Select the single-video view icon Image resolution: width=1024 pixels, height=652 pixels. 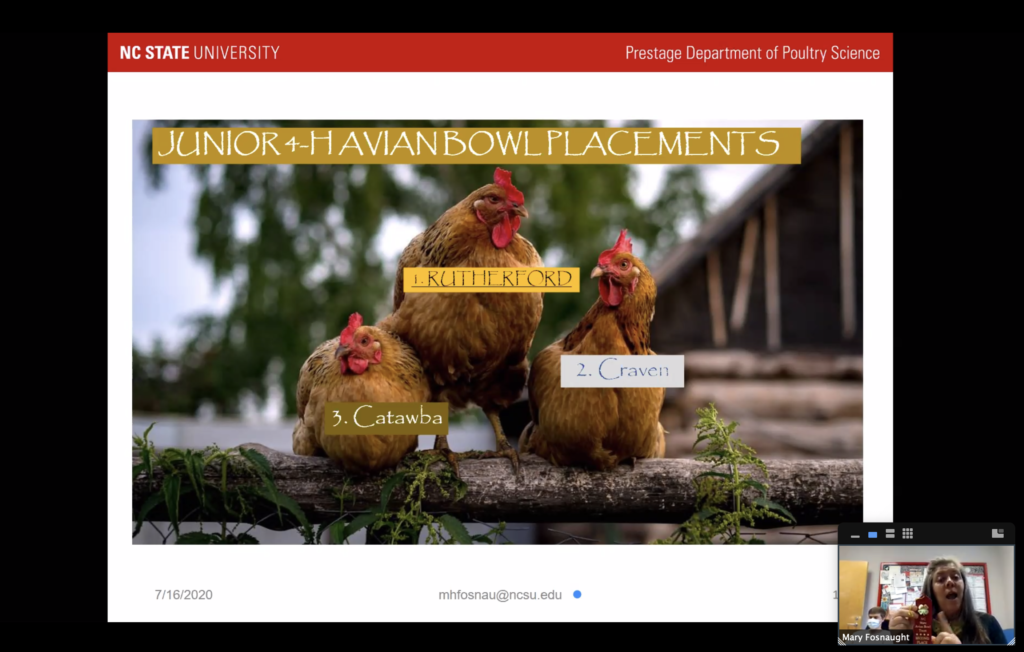point(872,534)
